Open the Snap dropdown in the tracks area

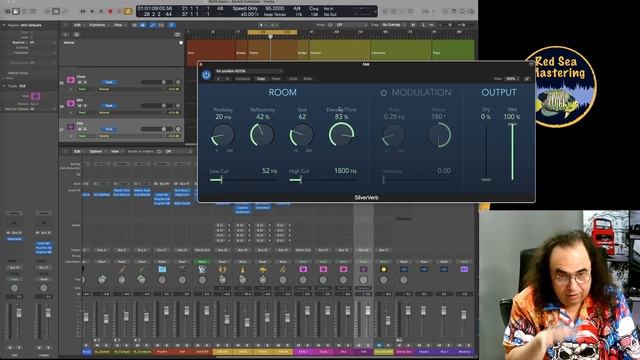(351, 25)
